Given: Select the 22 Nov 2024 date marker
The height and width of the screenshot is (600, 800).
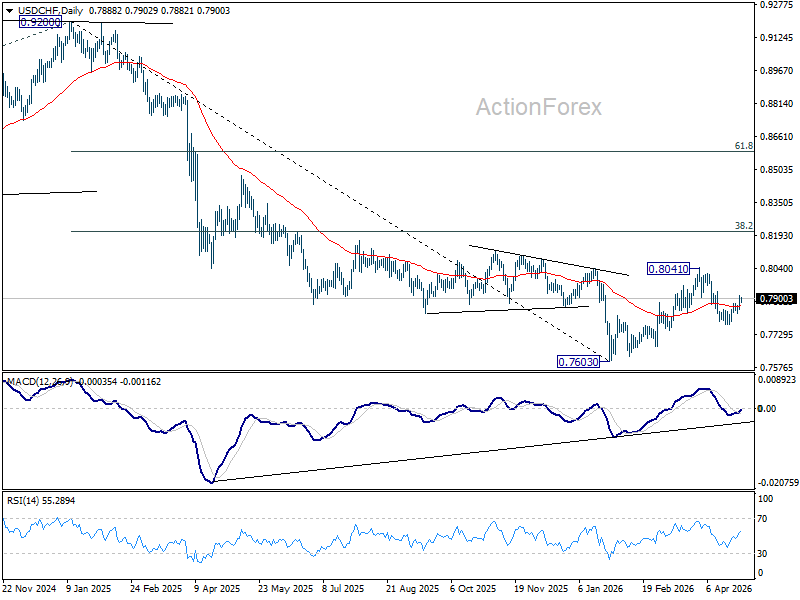Looking at the screenshot, I should (x=30, y=589).
